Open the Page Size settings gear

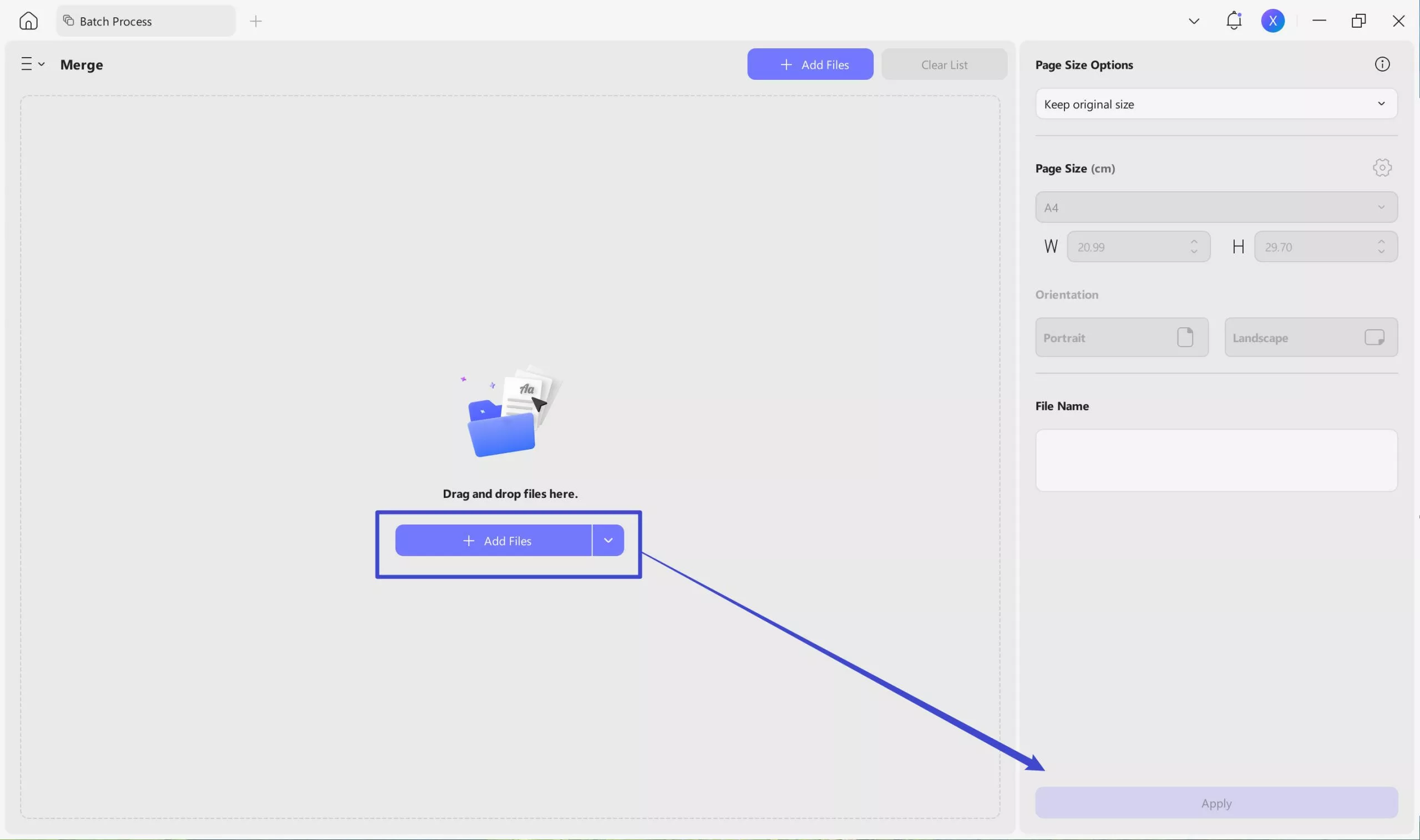[x=1381, y=167]
